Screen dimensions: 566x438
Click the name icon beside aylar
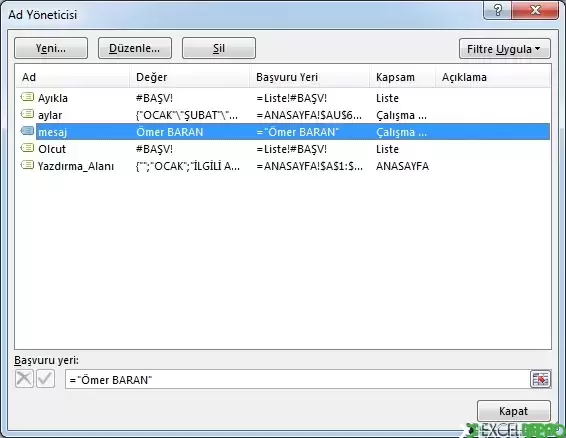(27, 114)
